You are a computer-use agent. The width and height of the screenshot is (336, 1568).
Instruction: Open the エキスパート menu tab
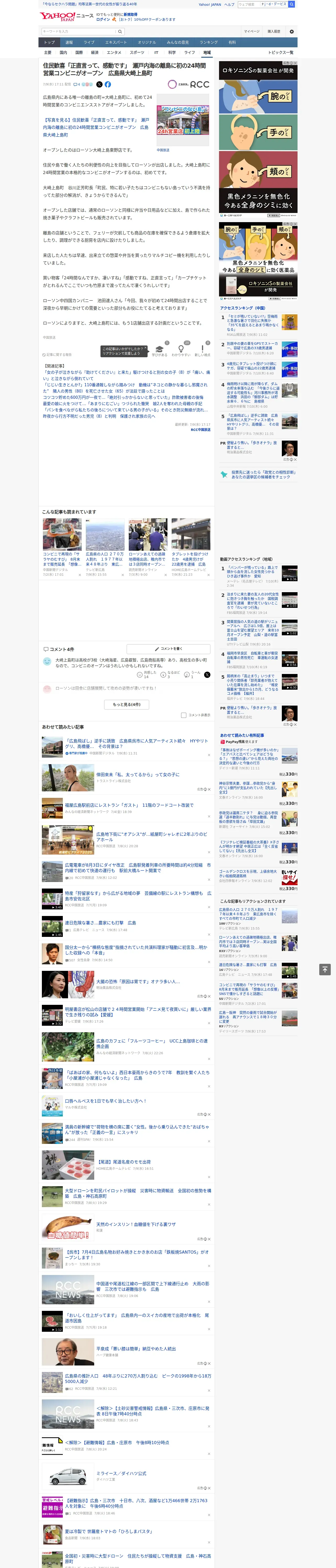pyautogui.click(x=116, y=43)
